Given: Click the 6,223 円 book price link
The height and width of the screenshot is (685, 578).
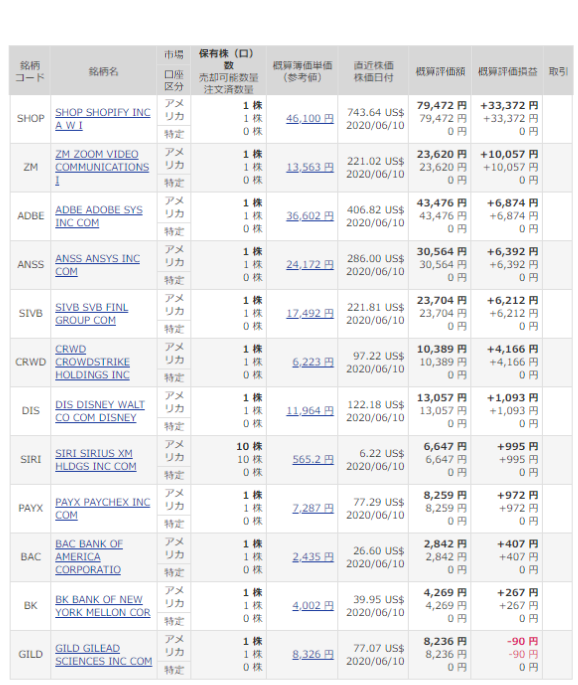Looking at the screenshot, I should (313, 362).
